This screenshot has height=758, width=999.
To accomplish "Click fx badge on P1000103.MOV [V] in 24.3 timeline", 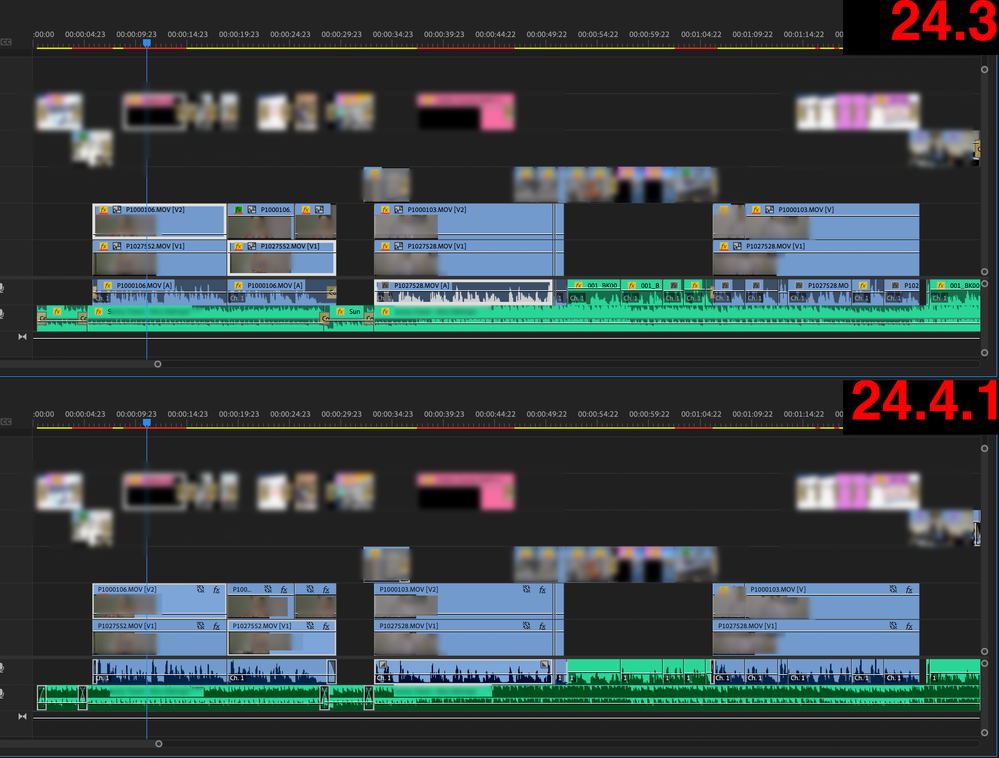I will pyautogui.click(x=756, y=210).
